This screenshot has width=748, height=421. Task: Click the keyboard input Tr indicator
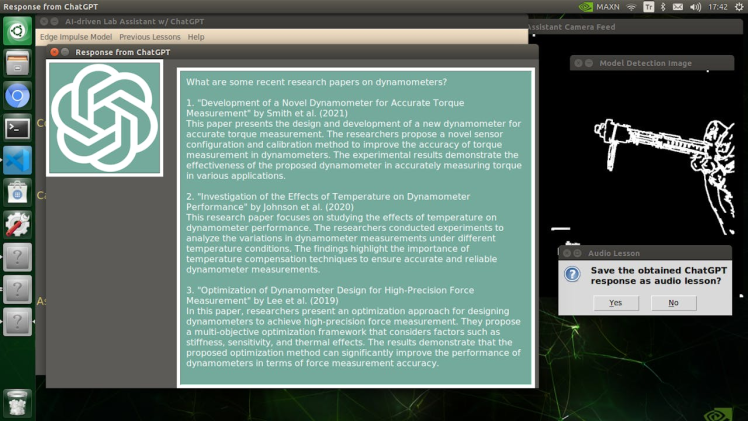coord(648,7)
